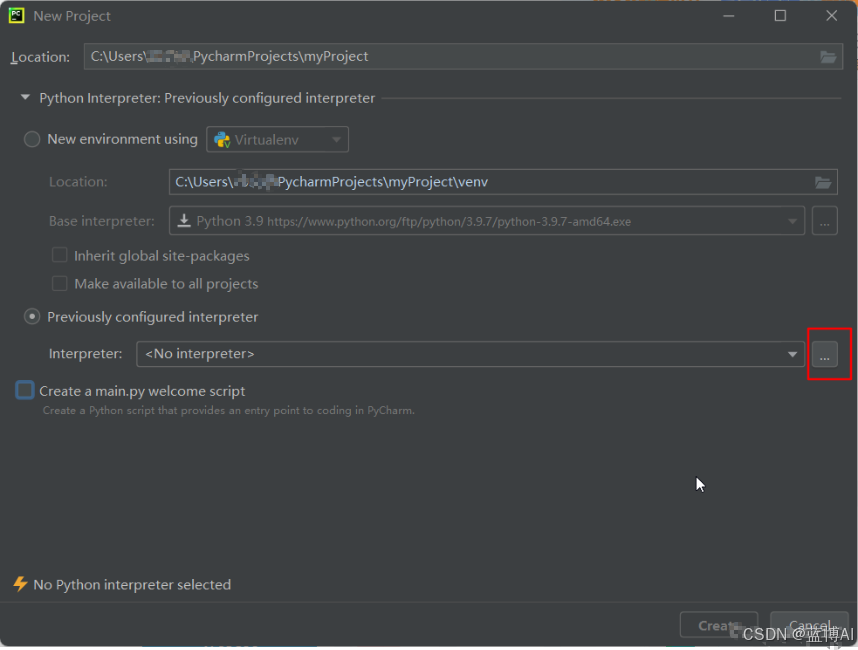Click the Python Virtualenv icon

[222, 140]
